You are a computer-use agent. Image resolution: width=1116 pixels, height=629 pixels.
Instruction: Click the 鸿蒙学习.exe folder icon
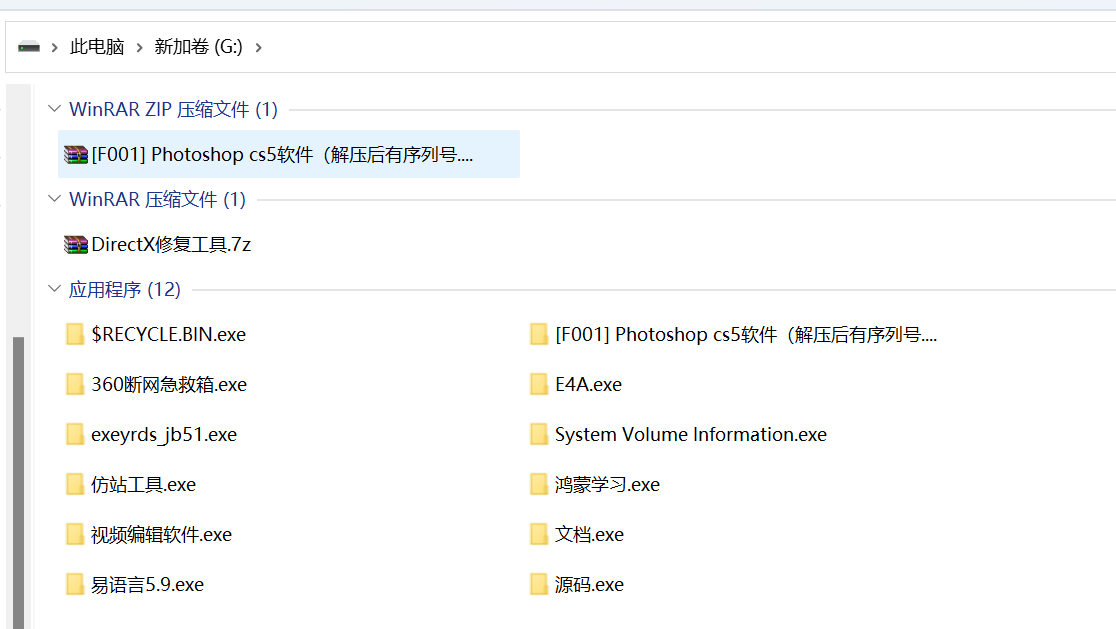click(539, 485)
